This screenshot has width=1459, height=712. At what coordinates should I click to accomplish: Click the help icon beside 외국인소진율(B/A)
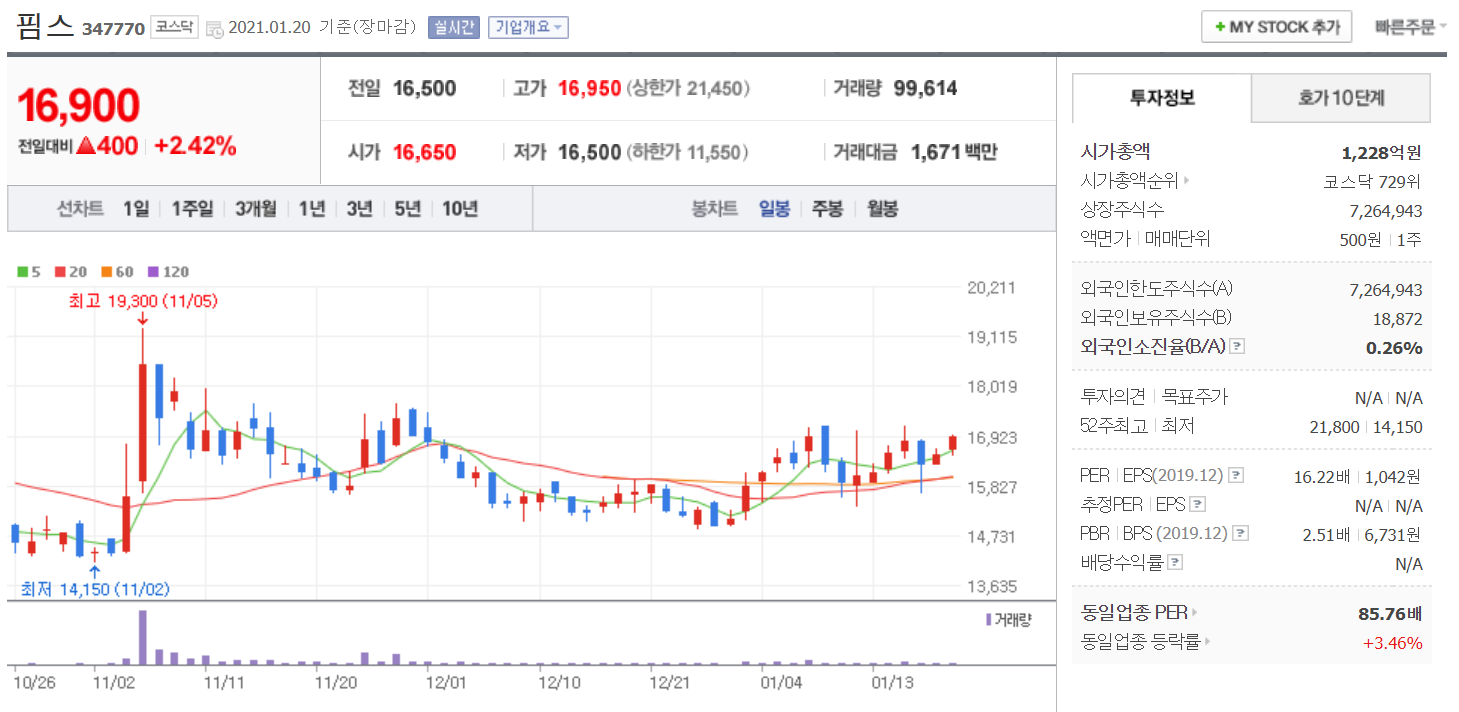coord(1237,347)
